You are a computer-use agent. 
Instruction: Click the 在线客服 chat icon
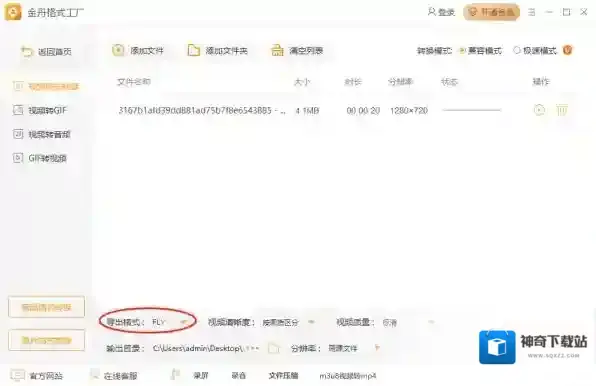(x=94, y=375)
